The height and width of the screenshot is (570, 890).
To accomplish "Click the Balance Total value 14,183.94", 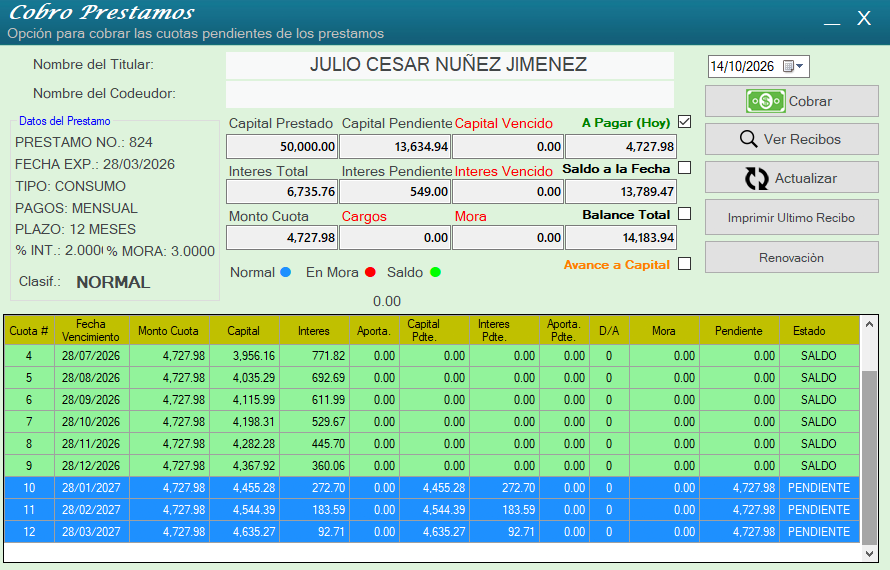I will point(620,237).
